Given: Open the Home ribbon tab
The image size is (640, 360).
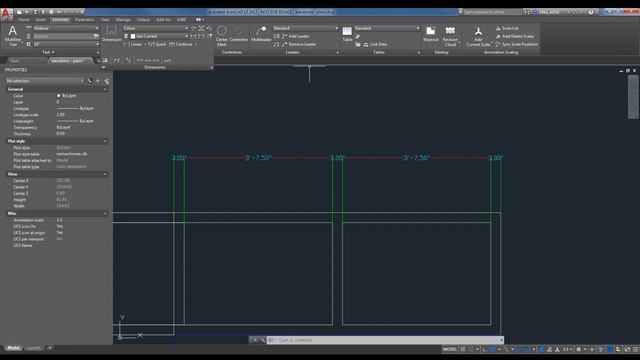Looking at the screenshot, I should pos(24,20).
